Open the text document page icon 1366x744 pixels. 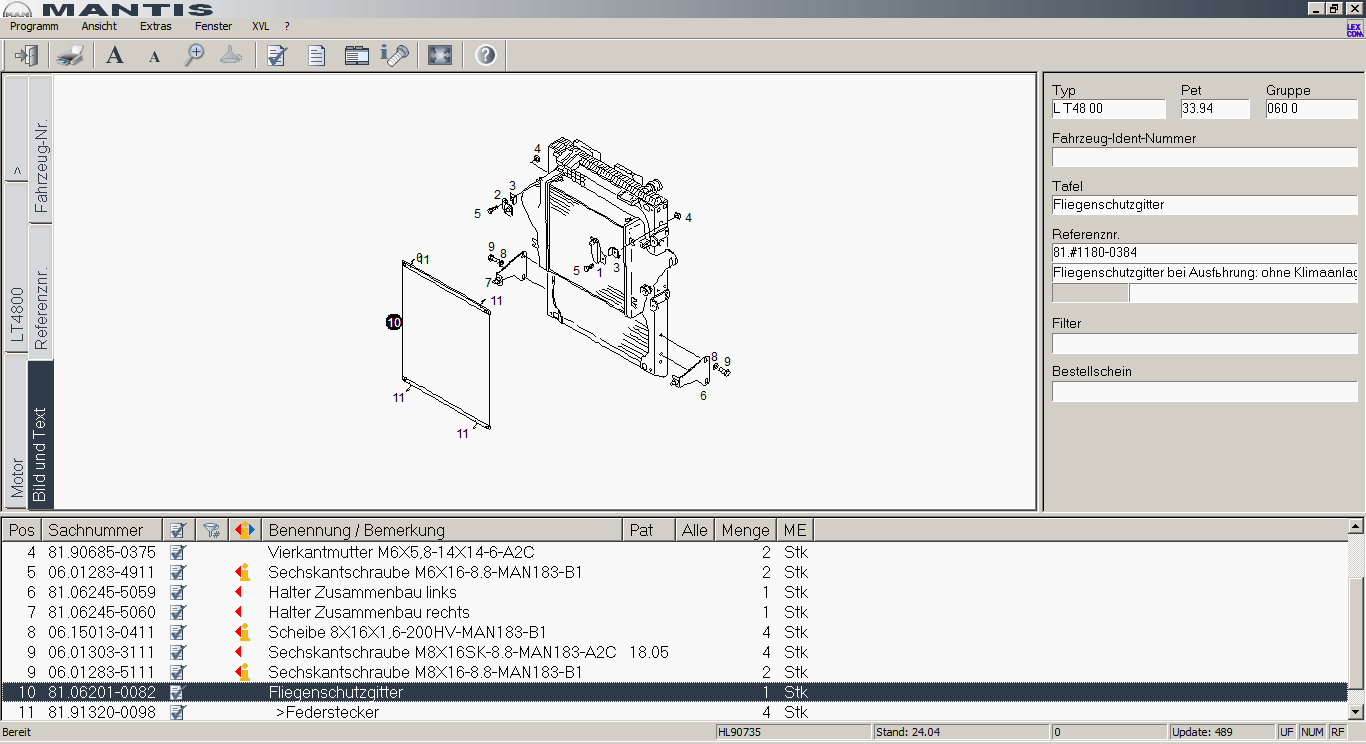coord(317,55)
